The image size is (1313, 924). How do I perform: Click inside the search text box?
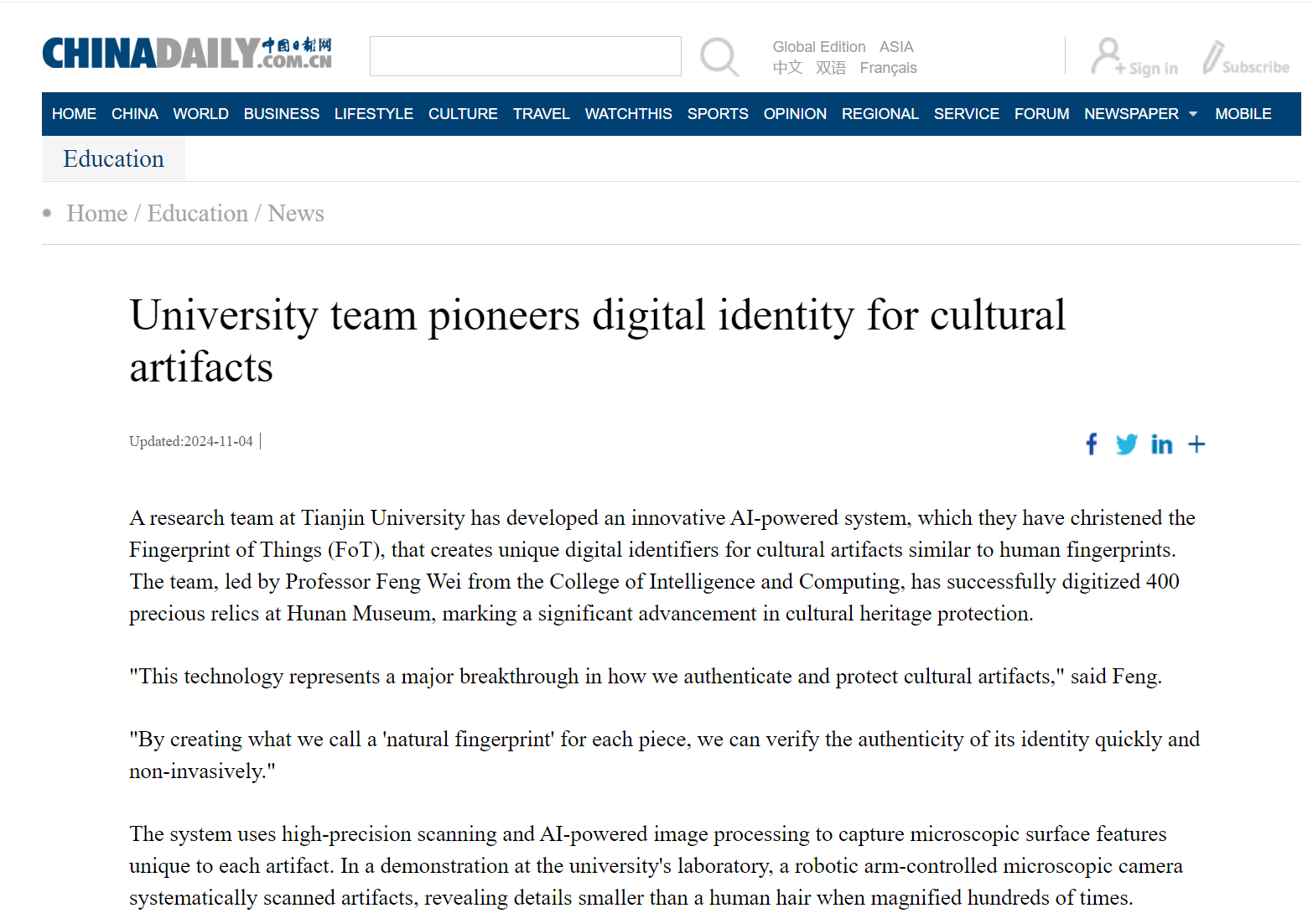(x=525, y=56)
